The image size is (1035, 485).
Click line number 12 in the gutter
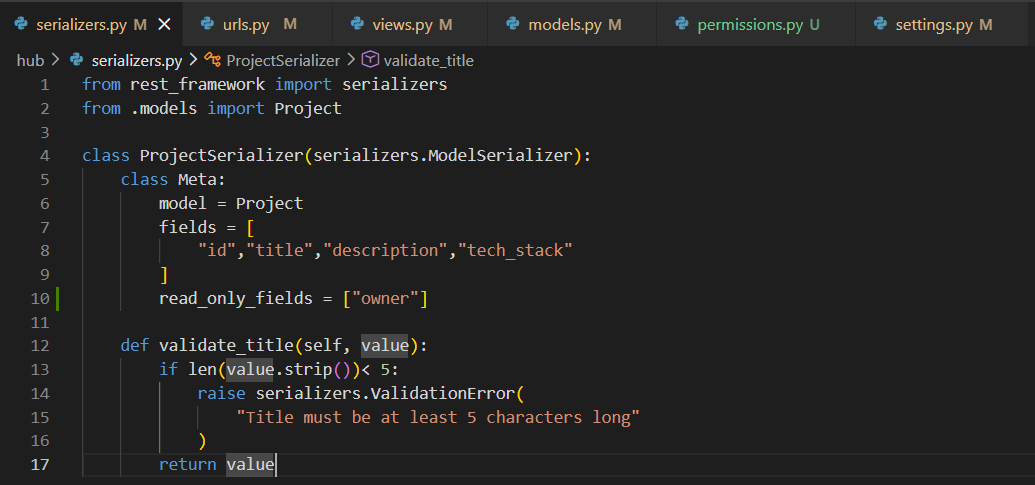[x=40, y=346]
